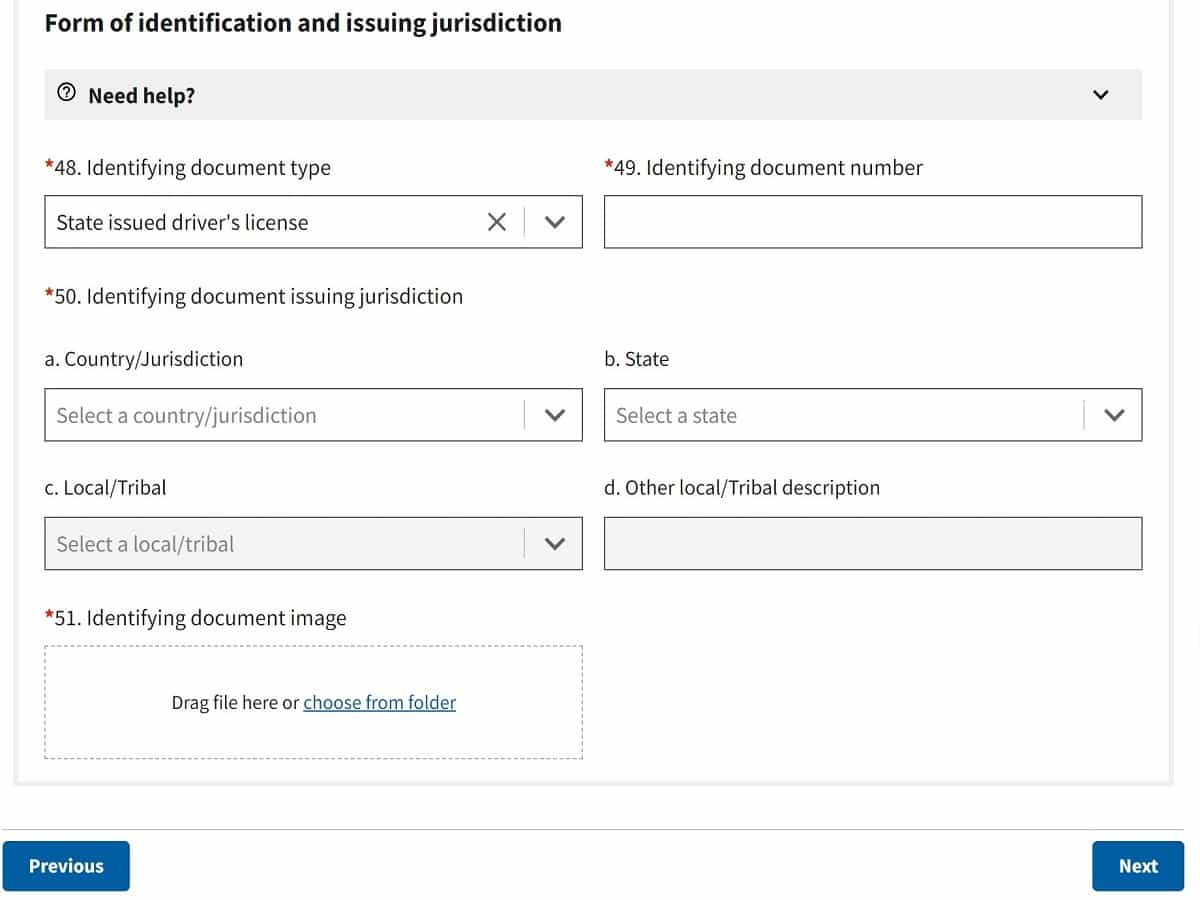The image size is (1200, 900).
Task: Click 'Select a local/tribal' placeholder text
Action: [145, 544]
